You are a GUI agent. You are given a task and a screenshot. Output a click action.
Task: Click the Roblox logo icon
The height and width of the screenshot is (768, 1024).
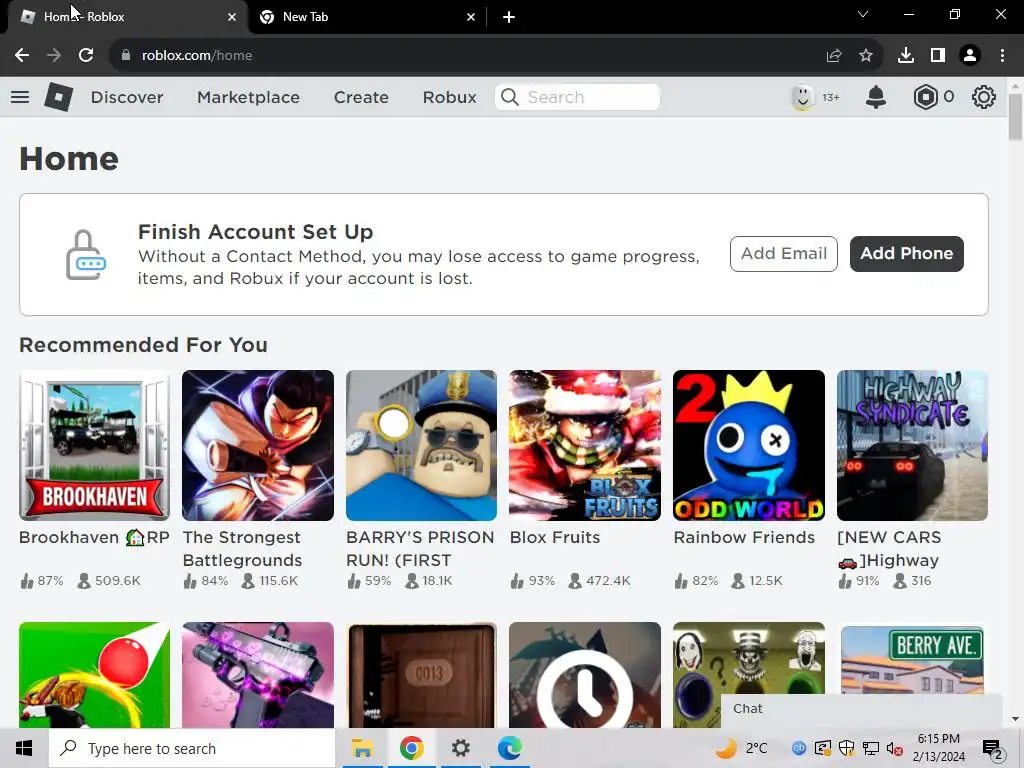click(58, 97)
